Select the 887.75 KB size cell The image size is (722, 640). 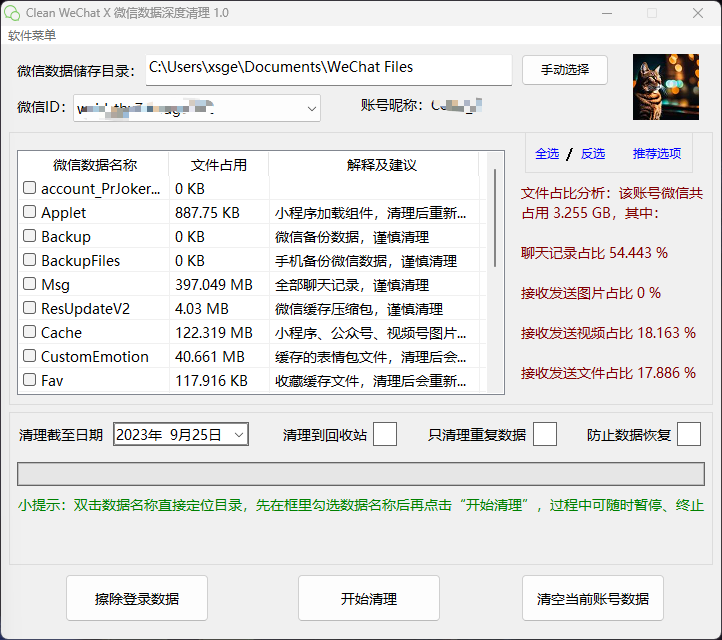[207, 213]
